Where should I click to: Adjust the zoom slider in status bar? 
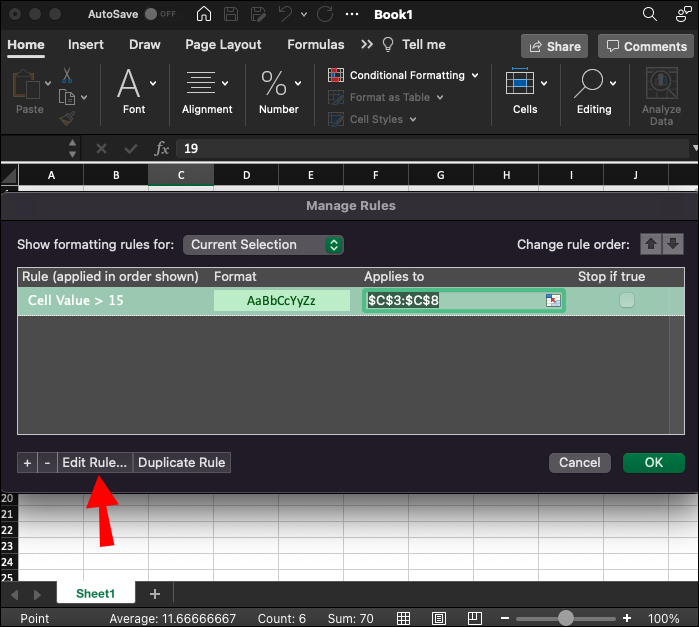566,618
